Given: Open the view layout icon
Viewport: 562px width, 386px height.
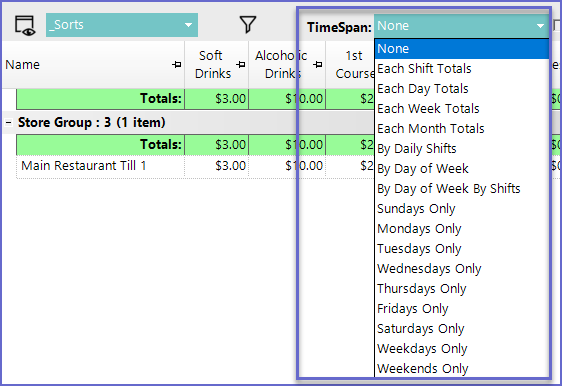Looking at the screenshot, I should point(25,25).
